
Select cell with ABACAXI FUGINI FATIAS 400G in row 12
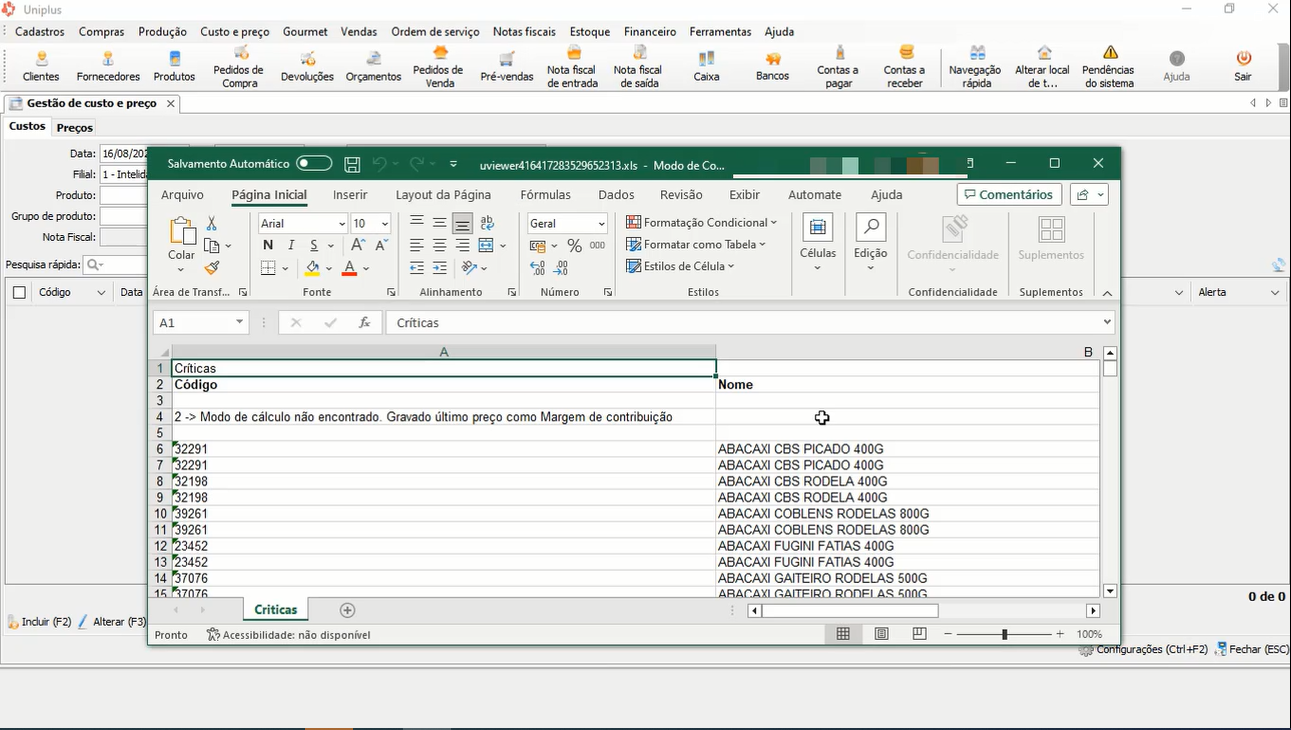coord(907,546)
